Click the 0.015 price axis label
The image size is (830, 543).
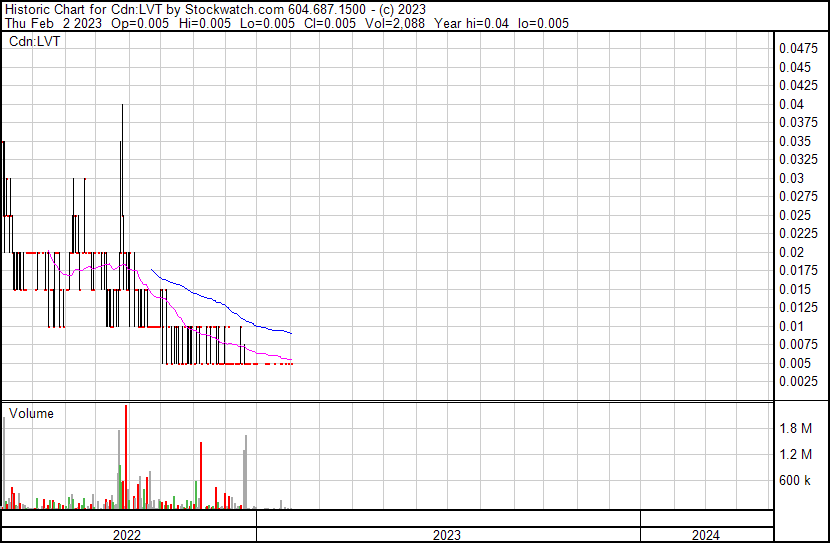(795, 289)
